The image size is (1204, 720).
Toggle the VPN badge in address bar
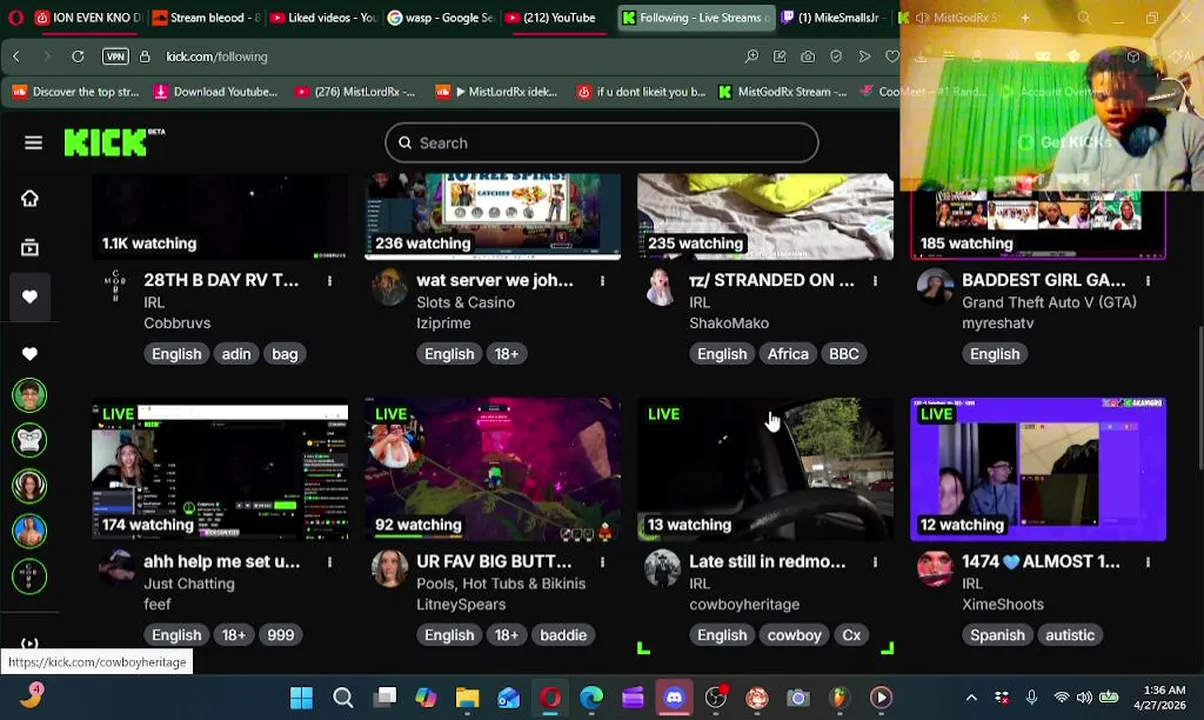[115, 57]
